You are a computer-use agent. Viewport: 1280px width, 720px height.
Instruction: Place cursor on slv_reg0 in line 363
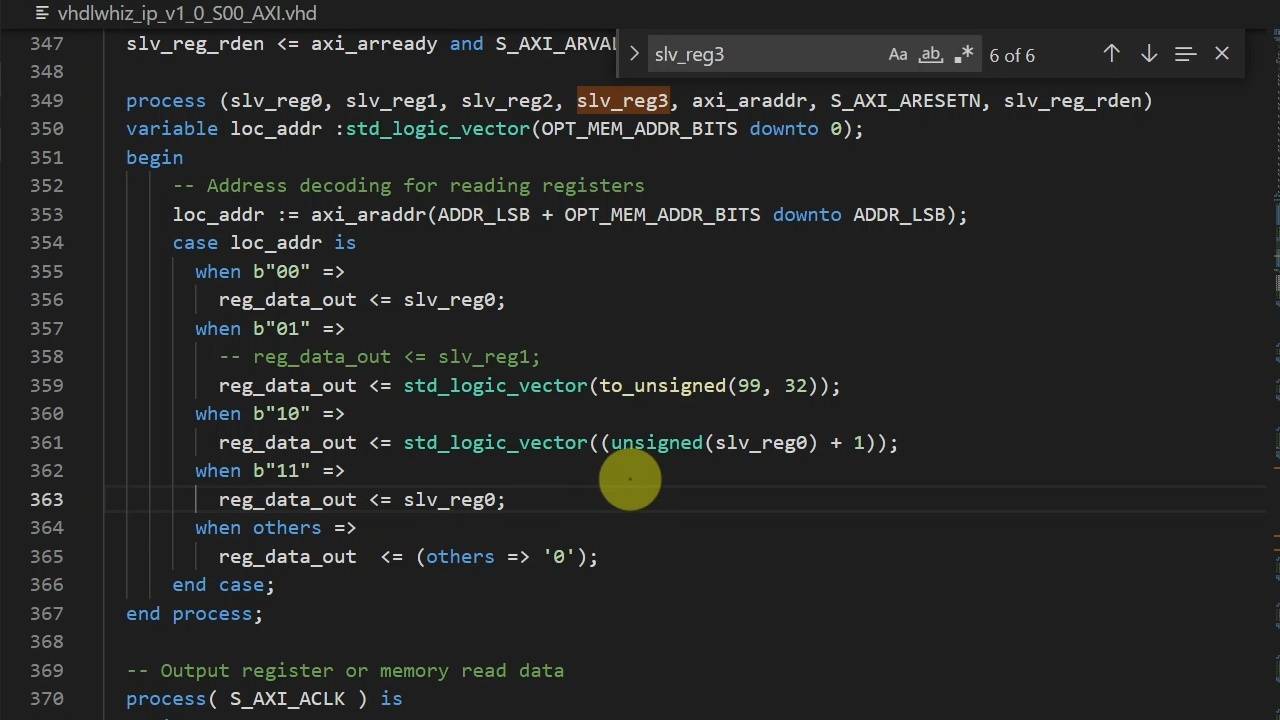click(452, 499)
